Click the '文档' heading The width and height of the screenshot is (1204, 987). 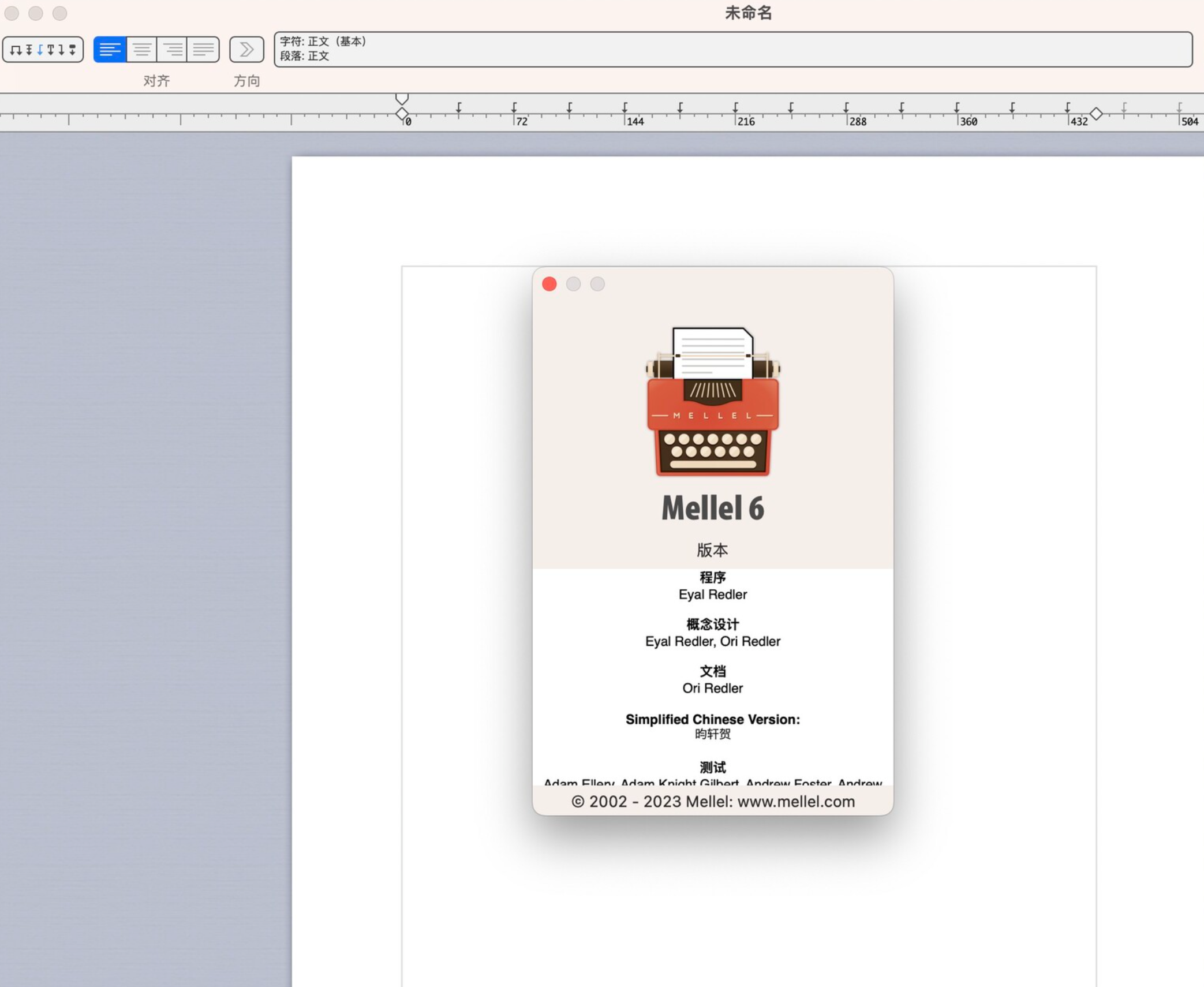click(713, 671)
